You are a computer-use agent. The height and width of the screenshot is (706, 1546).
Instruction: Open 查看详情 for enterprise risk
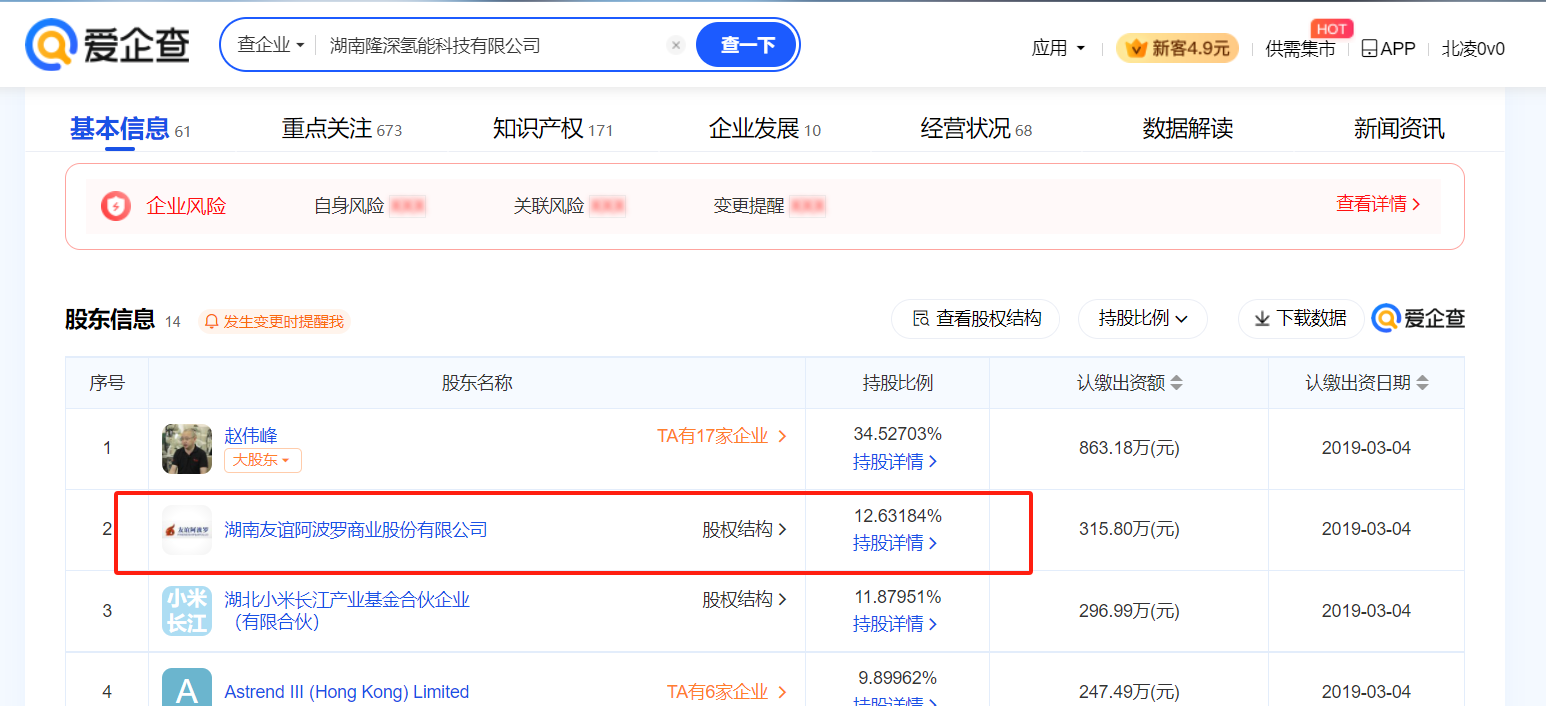(x=1378, y=204)
